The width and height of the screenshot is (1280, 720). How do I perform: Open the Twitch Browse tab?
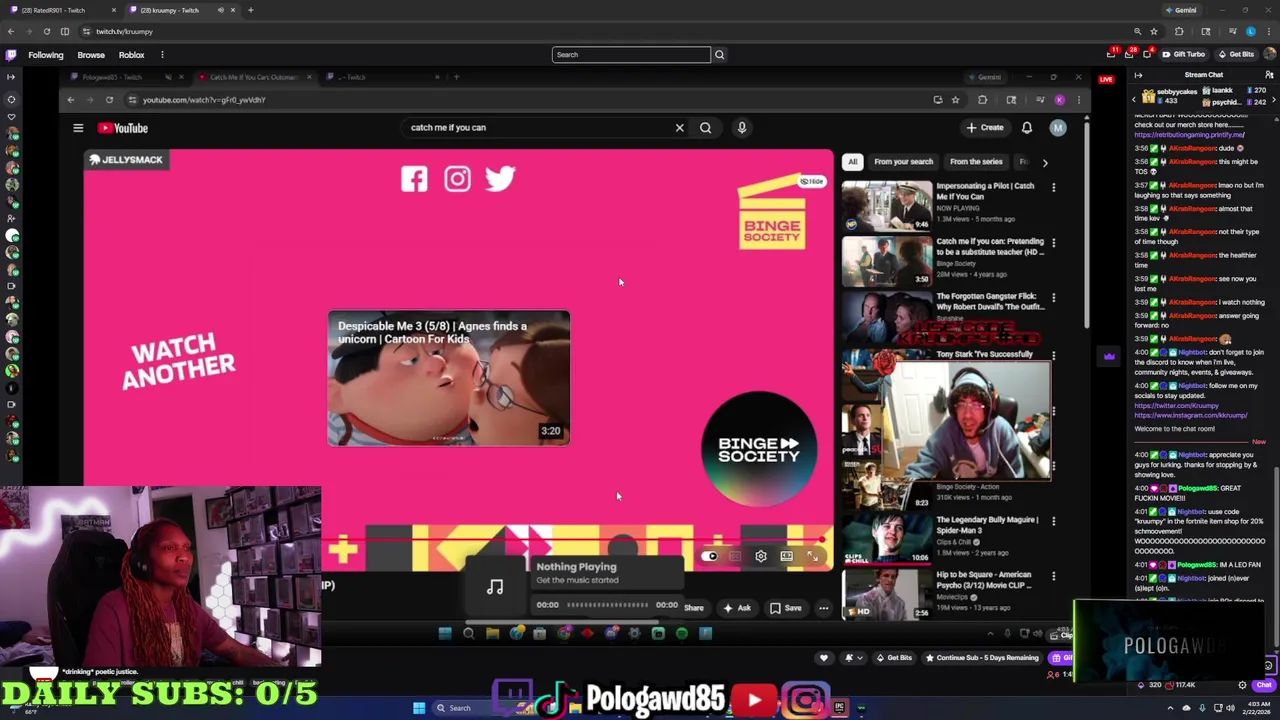coord(91,55)
